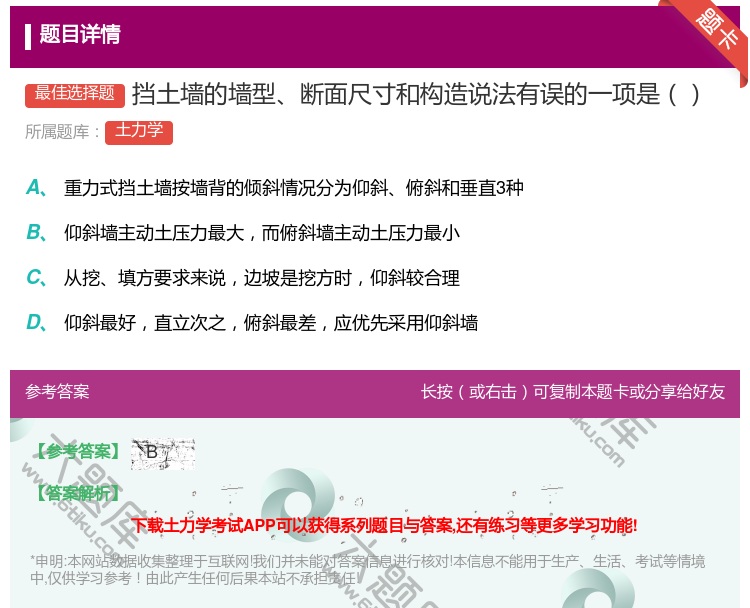Click the letter B option marker

coord(36,232)
